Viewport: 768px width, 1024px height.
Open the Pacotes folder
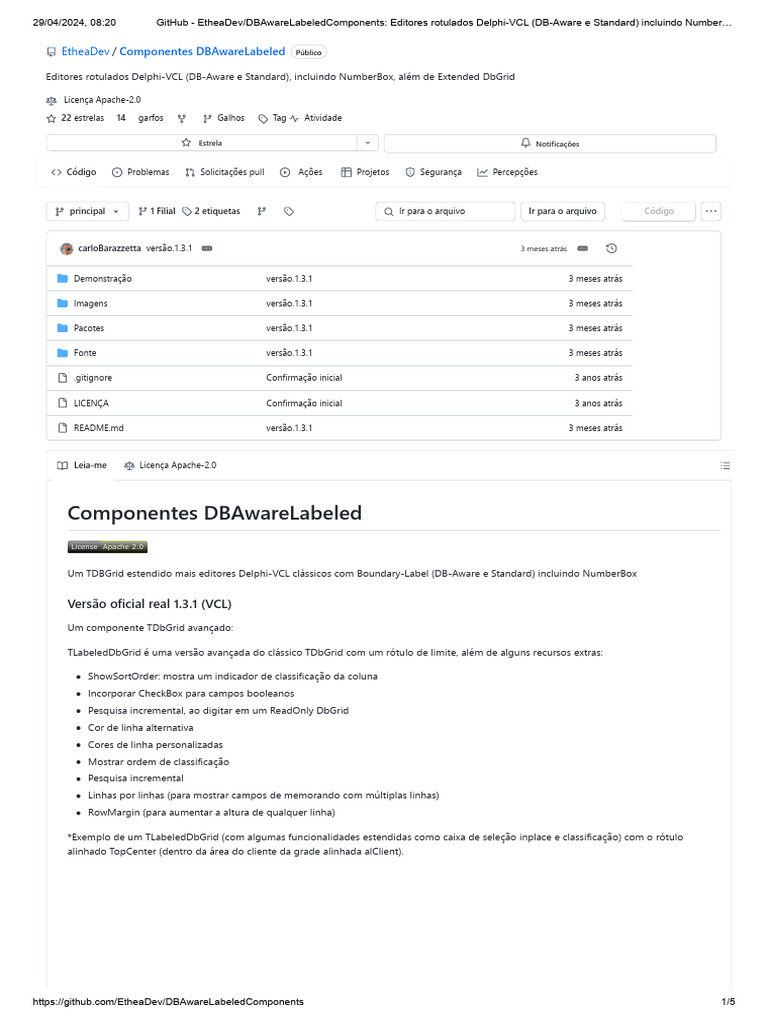[x=89, y=328]
